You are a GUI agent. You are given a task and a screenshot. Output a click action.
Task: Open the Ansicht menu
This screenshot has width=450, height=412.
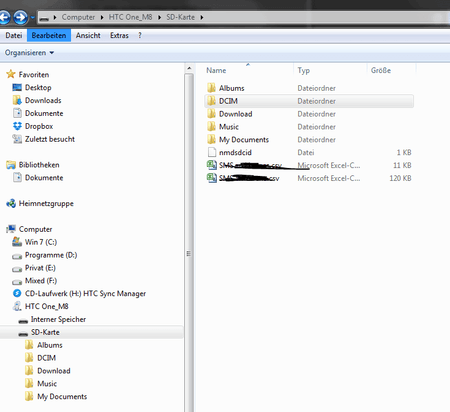point(88,35)
